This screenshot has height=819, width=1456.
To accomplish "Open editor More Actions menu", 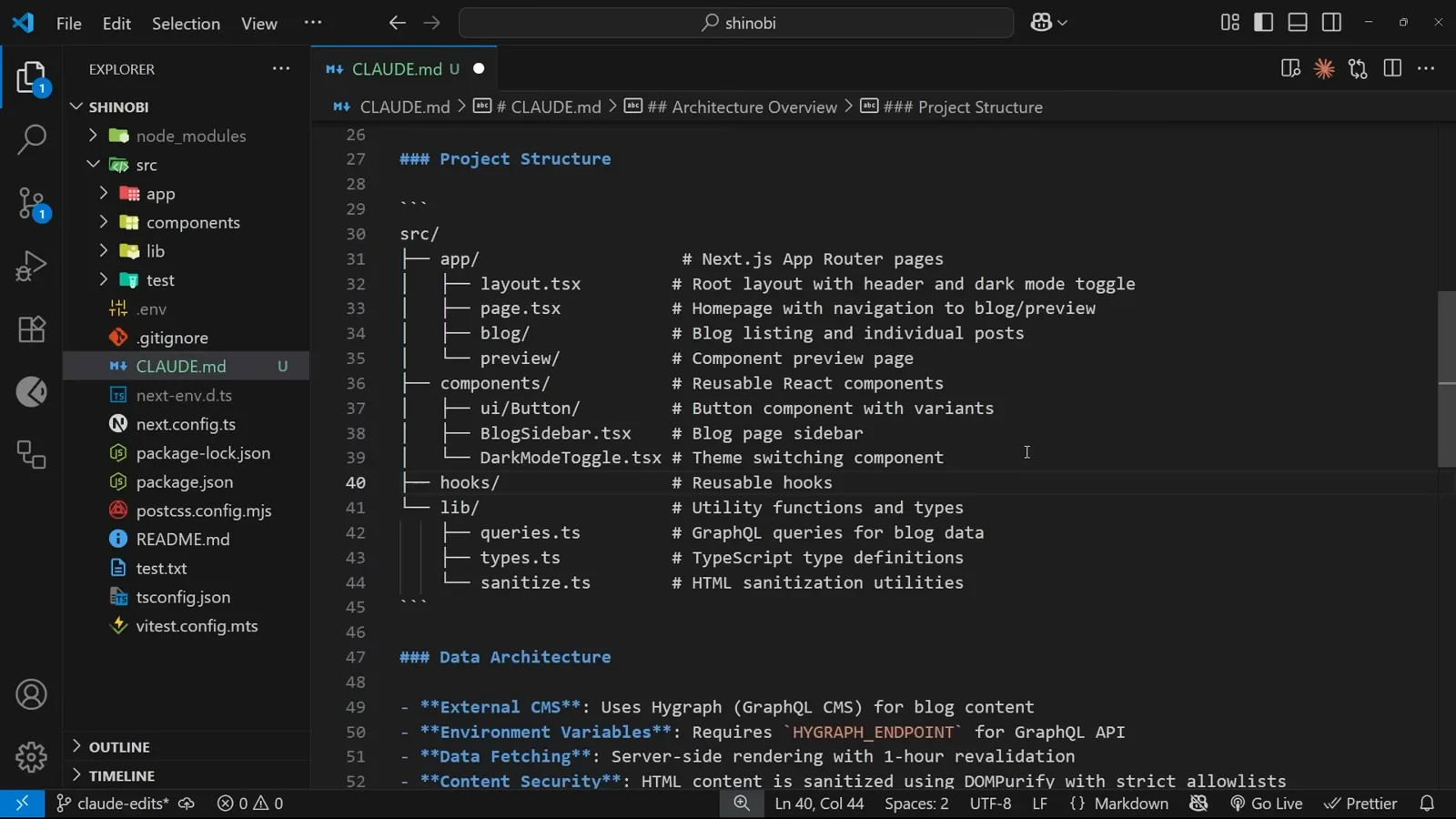I will [1426, 69].
